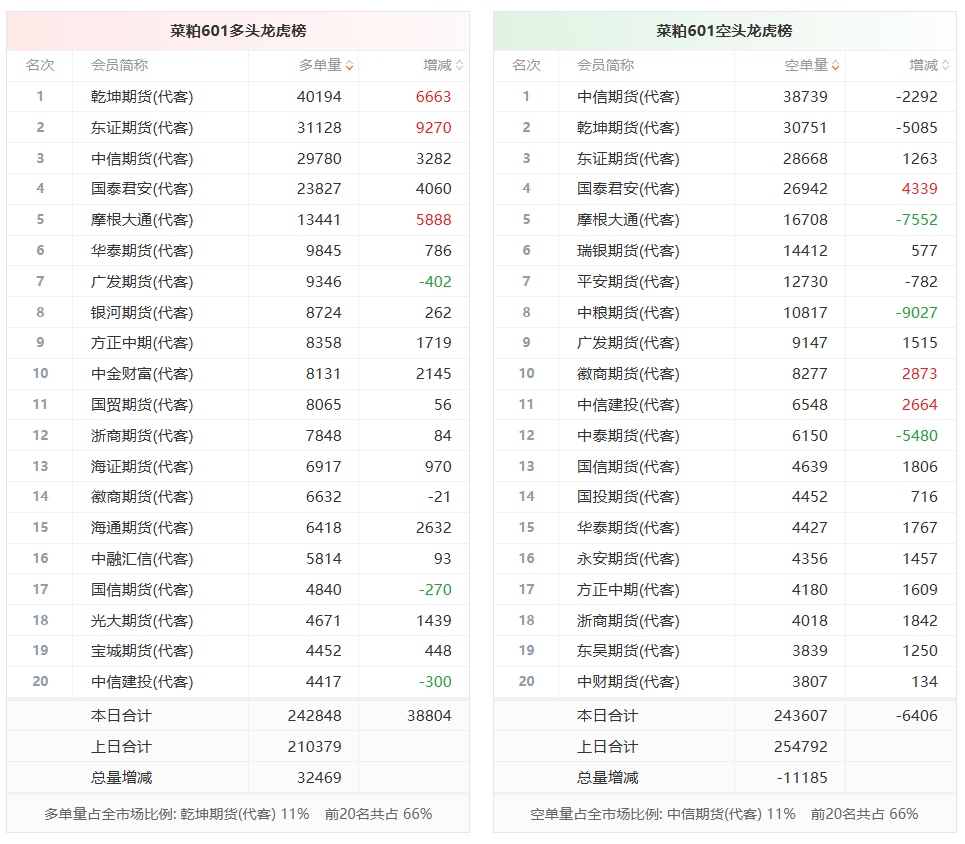Click 平安期货(代客) in short ranking
The image size is (965, 844).
pos(628,281)
